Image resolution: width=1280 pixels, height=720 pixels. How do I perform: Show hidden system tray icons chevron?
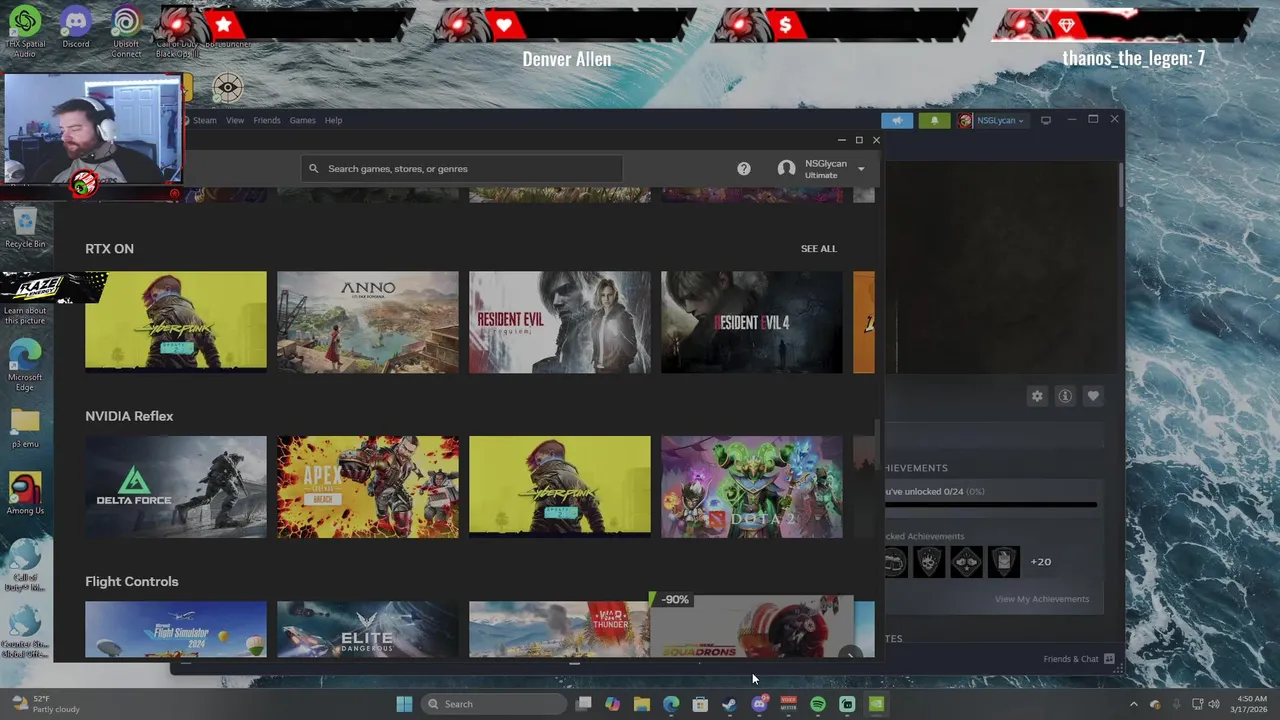(1133, 704)
